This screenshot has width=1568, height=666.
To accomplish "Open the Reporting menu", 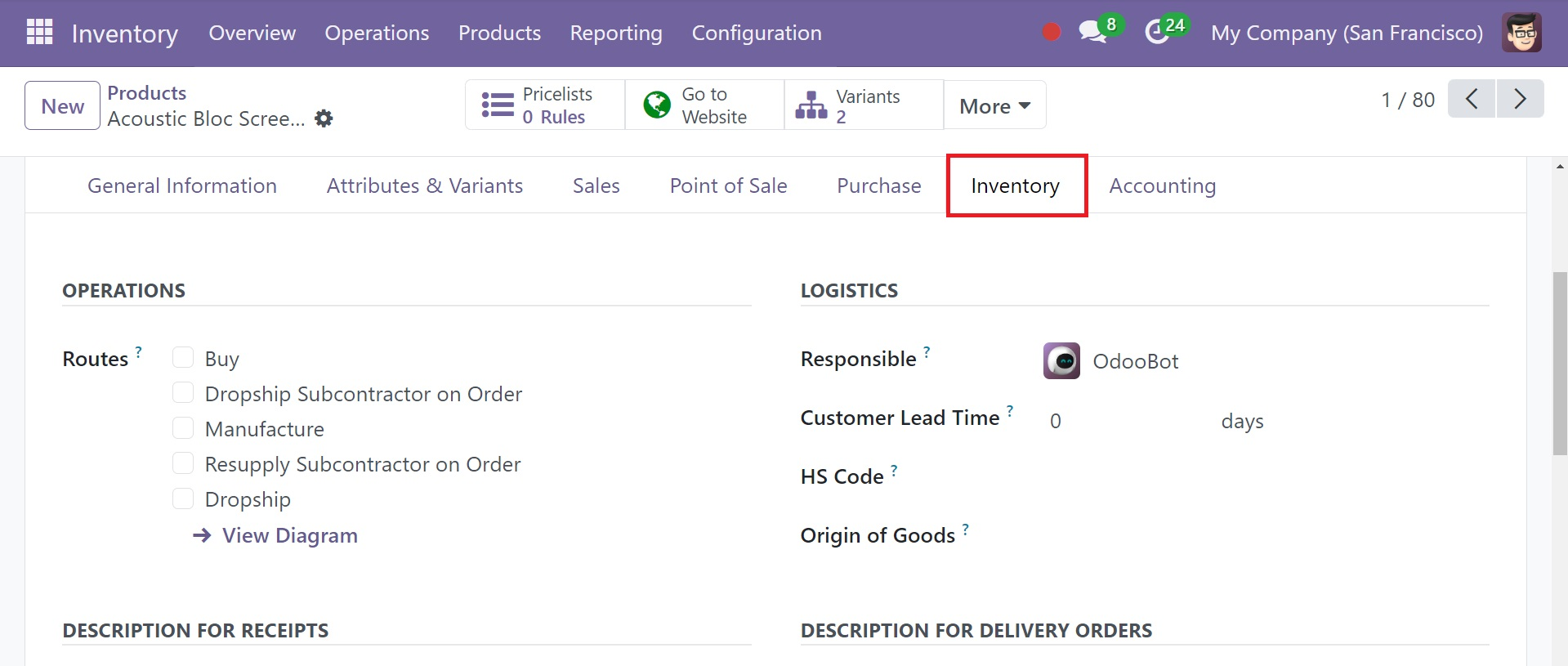I will (616, 33).
